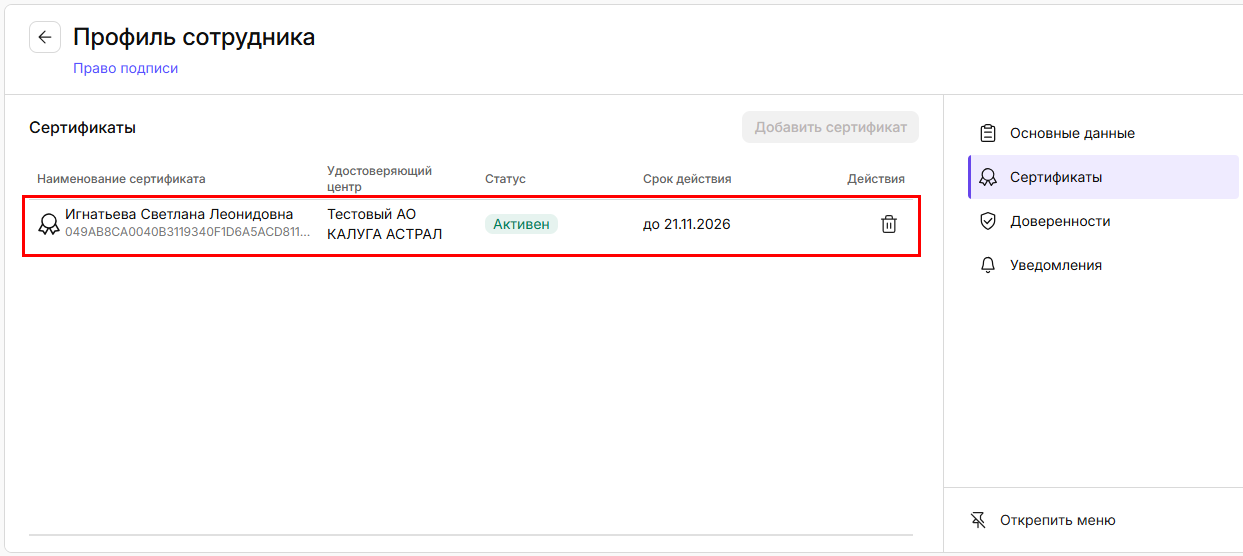Click the Срок действия column header
Image resolution: width=1243 pixels, height=556 pixels.
(687, 179)
